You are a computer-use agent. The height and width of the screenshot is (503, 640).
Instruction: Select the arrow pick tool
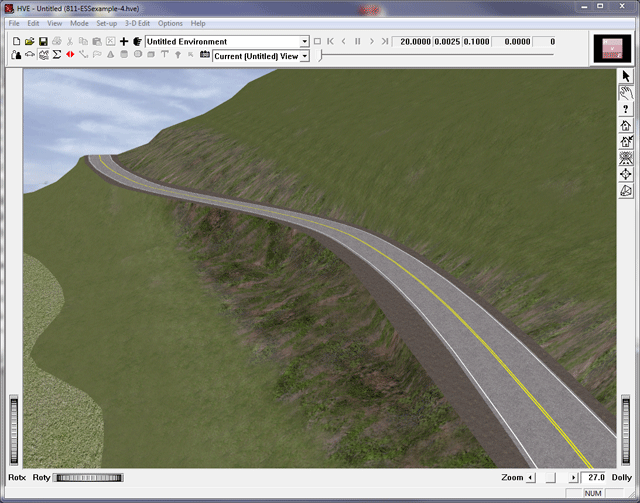(626, 76)
